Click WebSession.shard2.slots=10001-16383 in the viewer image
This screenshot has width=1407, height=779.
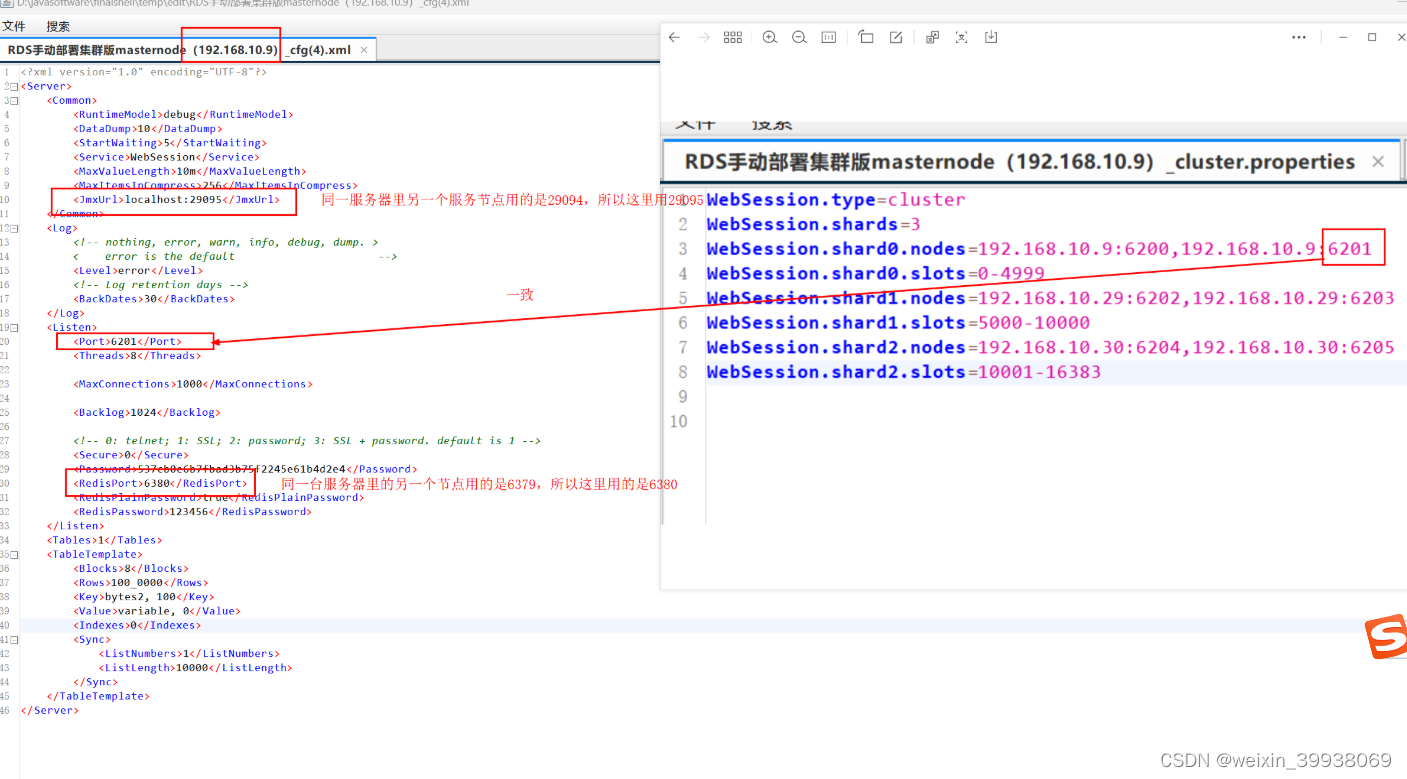903,371
